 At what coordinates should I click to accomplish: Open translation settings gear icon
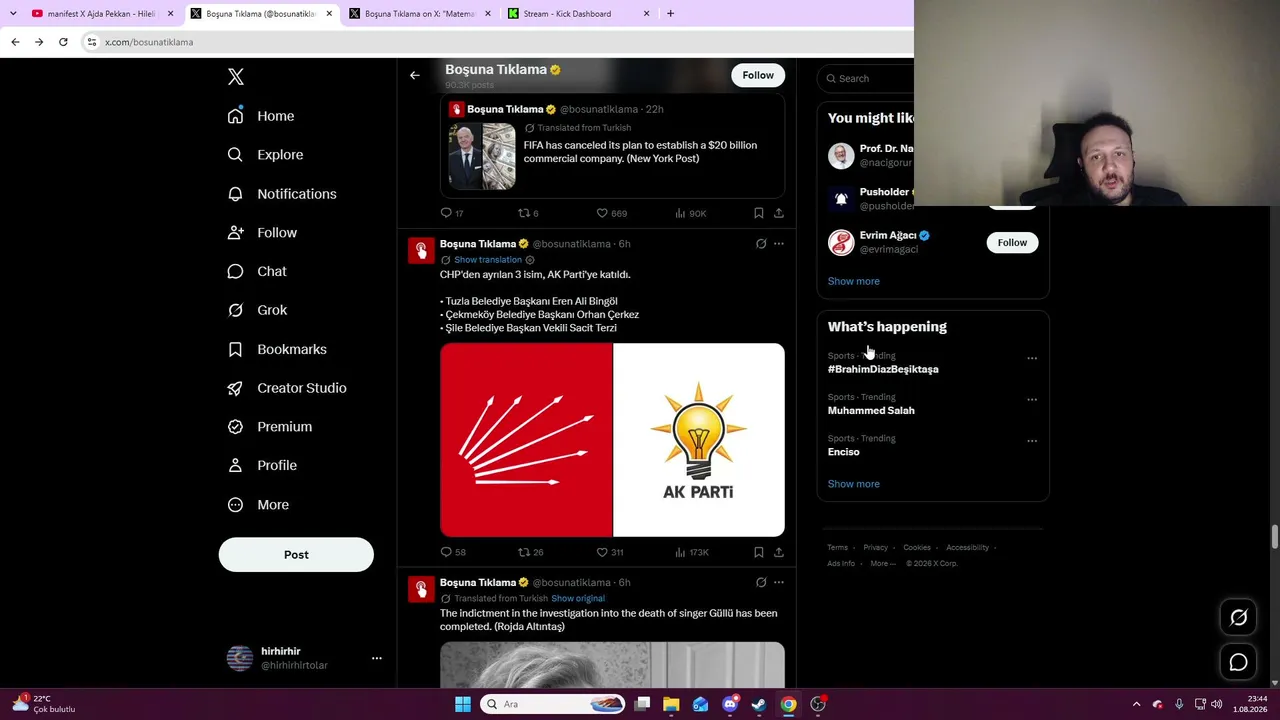530,260
